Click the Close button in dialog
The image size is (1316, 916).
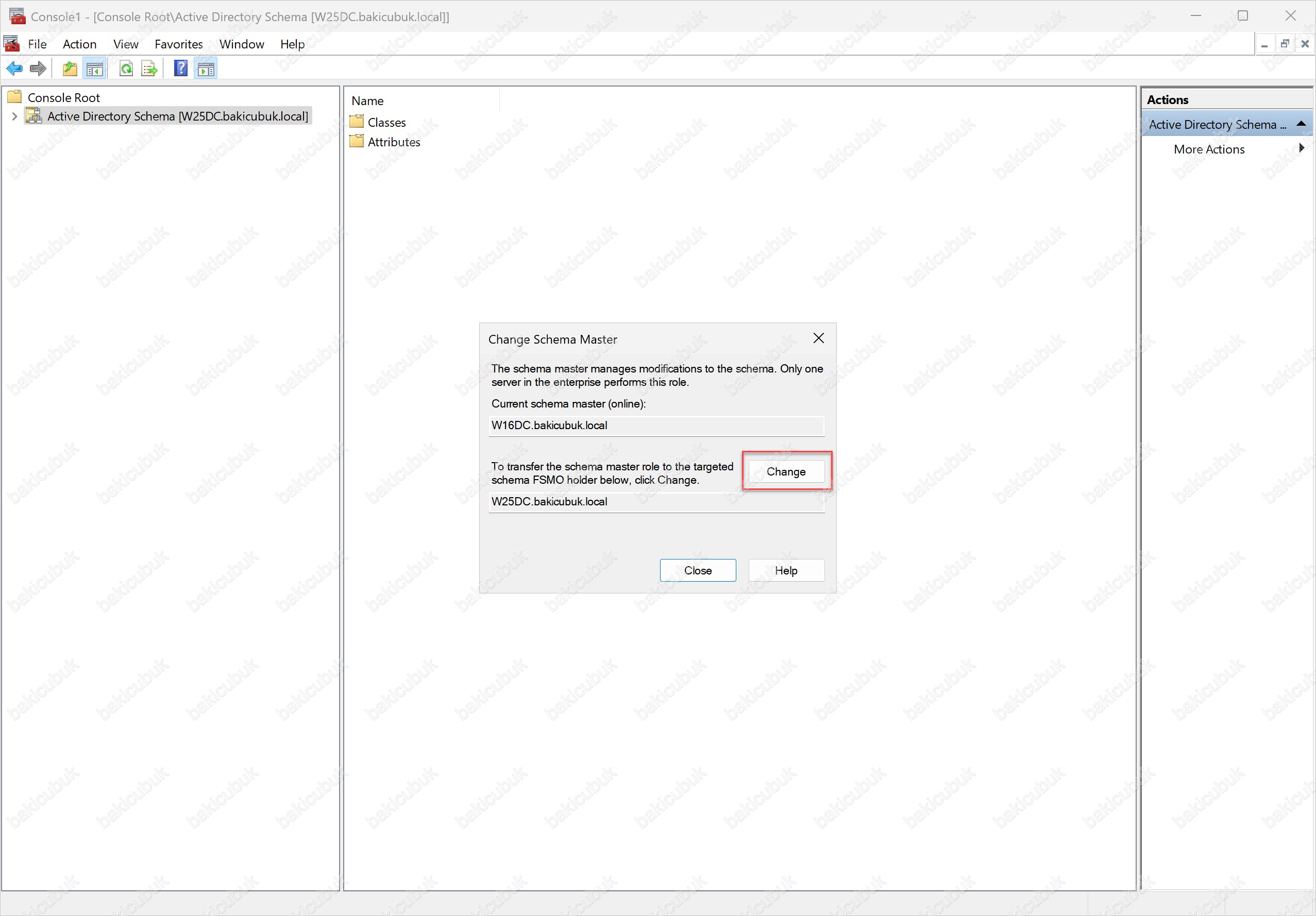[x=697, y=570]
